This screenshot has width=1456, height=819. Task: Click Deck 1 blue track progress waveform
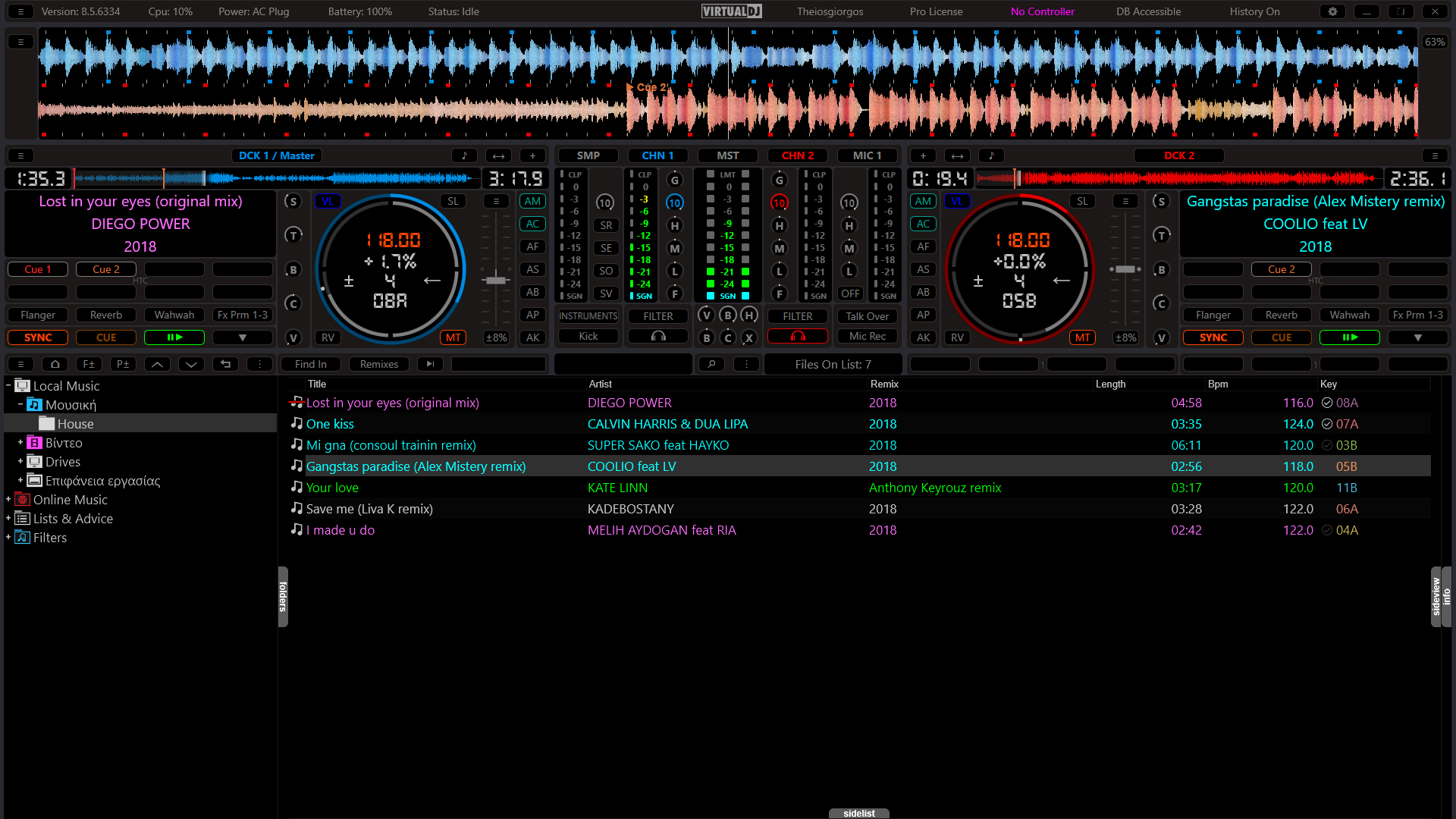point(277,178)
